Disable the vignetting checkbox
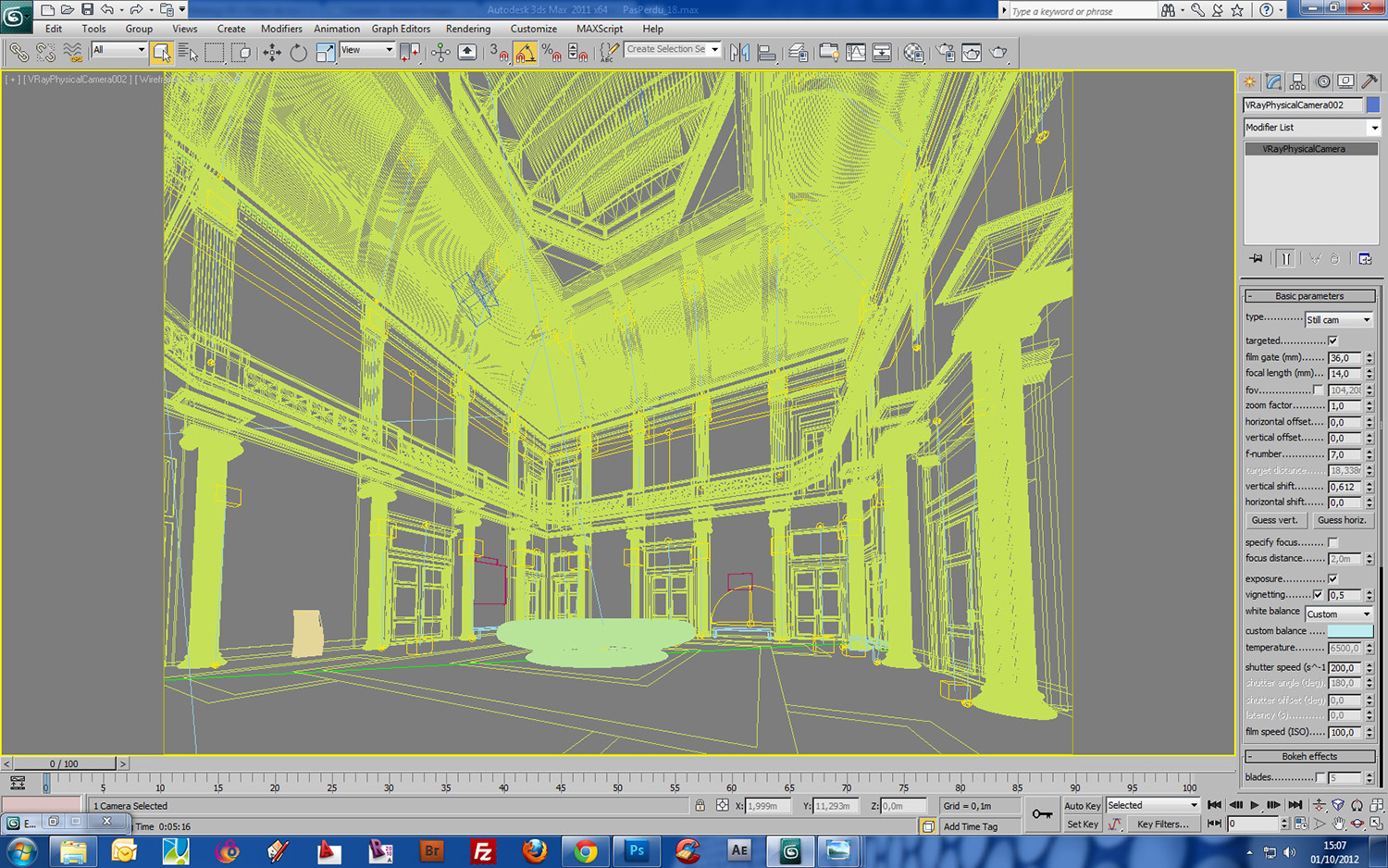The height and width of the screenshot is (868, 1388). [1318, 595]
